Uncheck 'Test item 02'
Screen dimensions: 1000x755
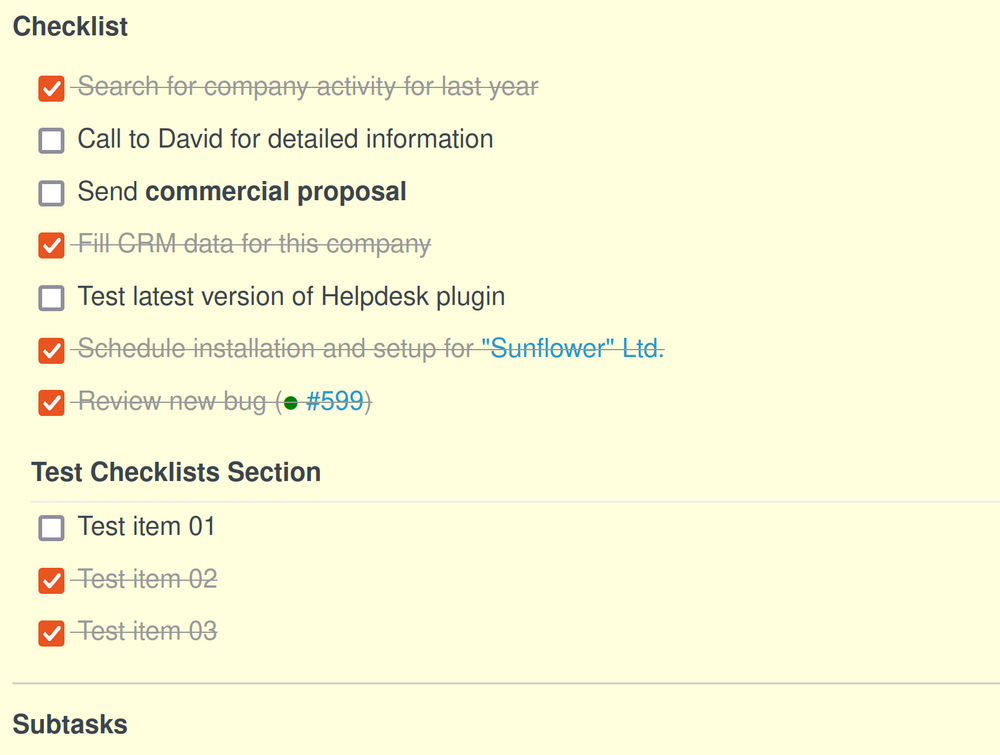[x=51, y=580]
